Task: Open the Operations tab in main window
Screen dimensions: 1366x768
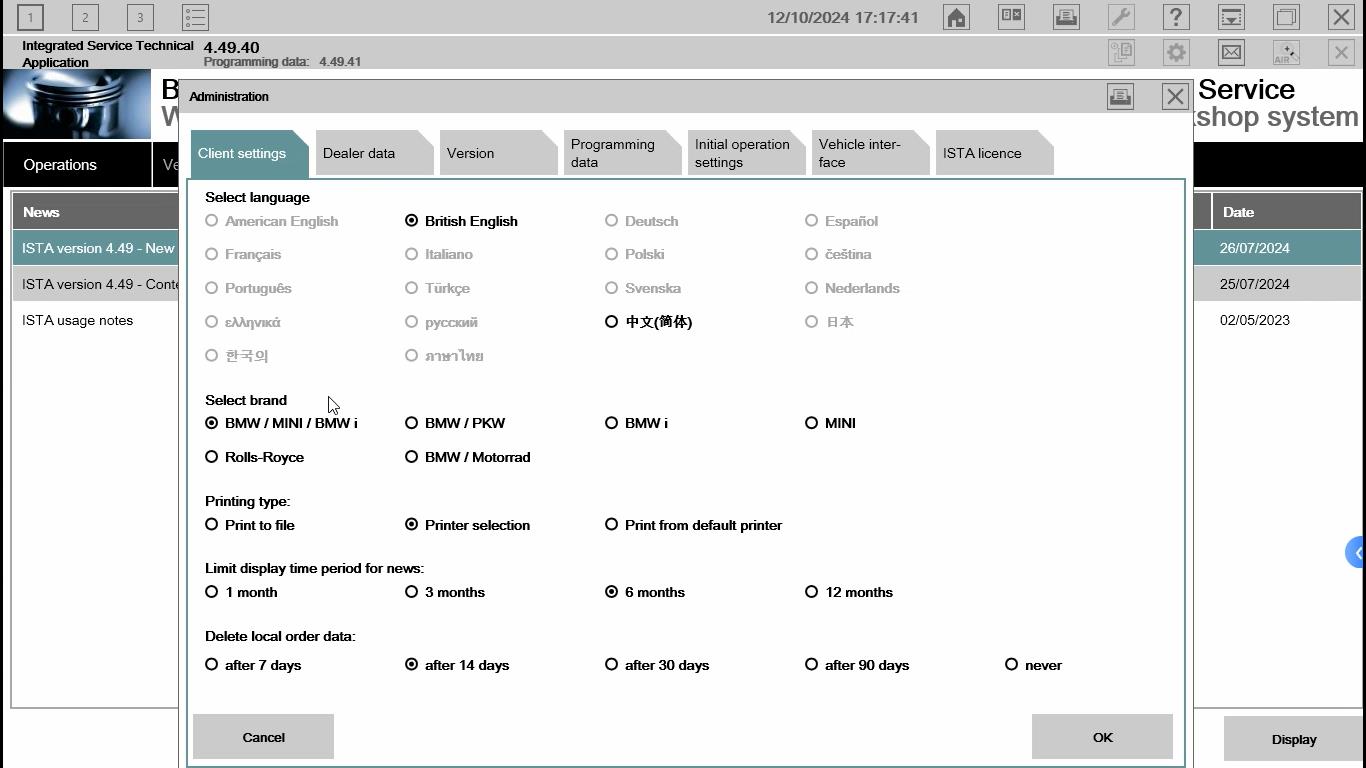Action: (x=77, y=165)
